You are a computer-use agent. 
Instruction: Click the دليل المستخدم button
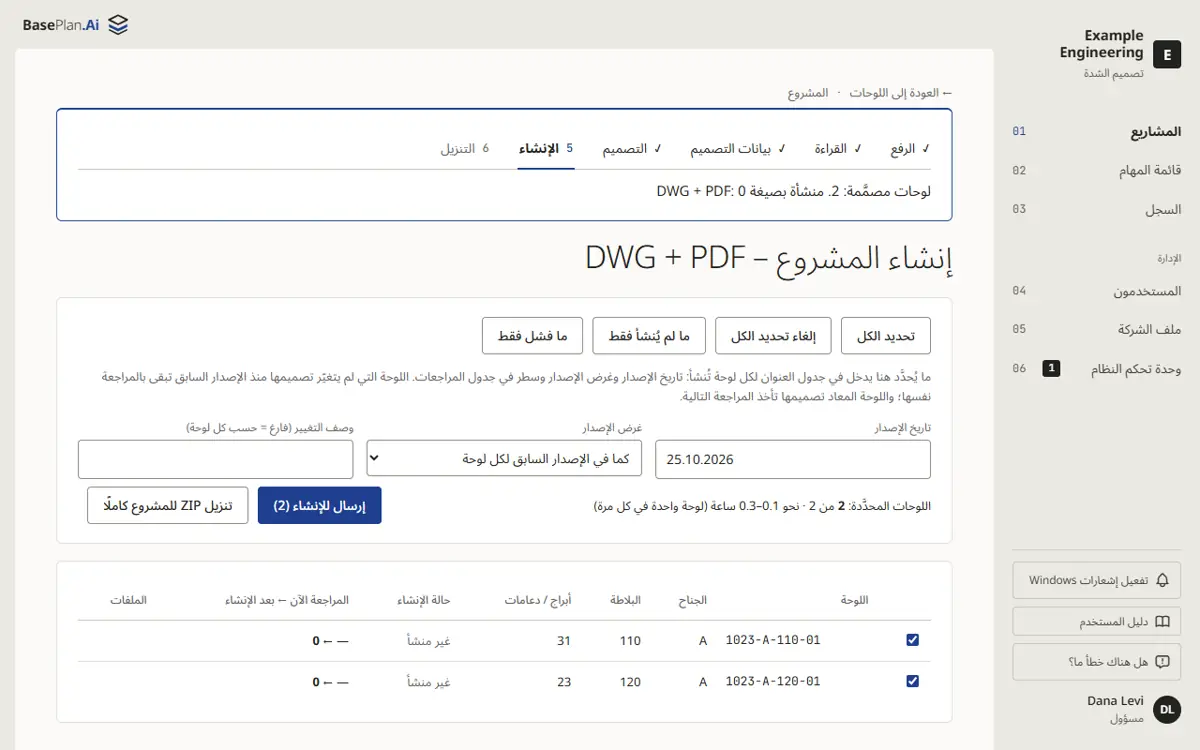click(1097, 621)
